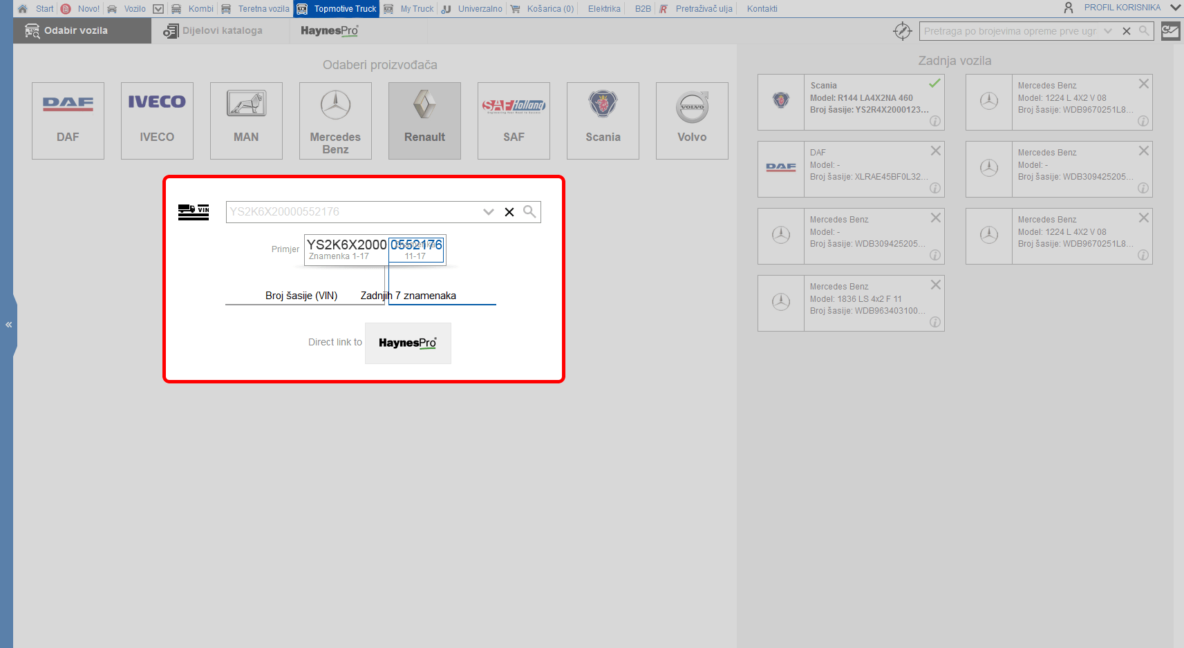The image size is (1184, 648).
Task: Open the Elektrika menu item
Action: (604, 9)
